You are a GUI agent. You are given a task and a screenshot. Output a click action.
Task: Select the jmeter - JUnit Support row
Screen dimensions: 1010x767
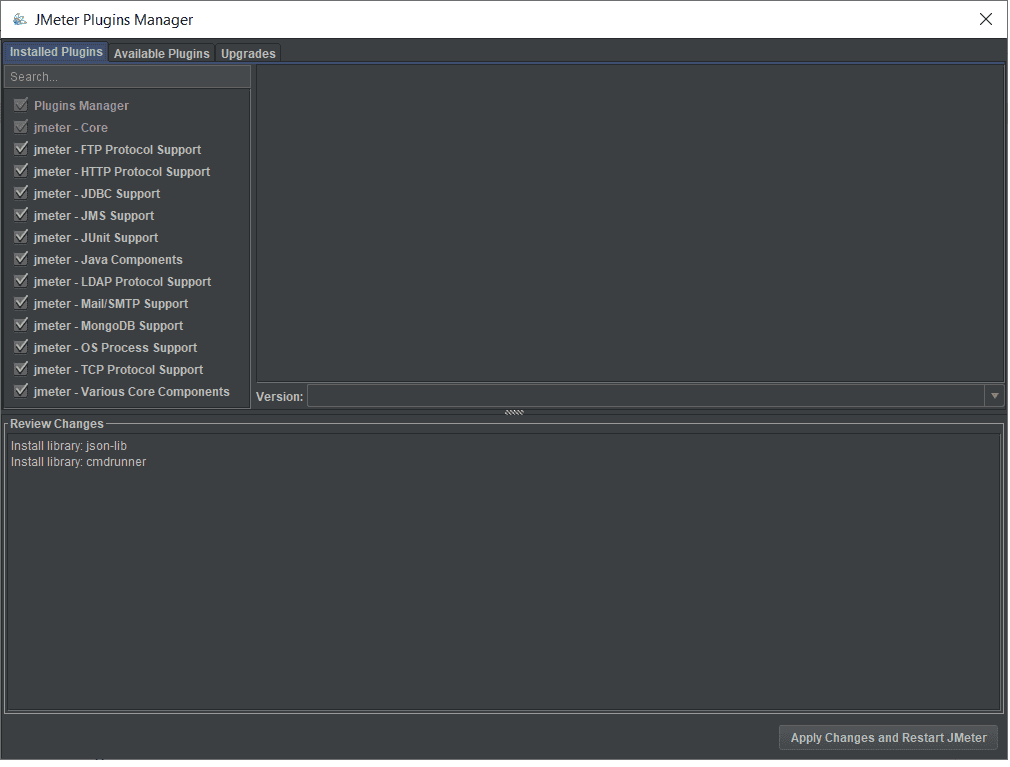pos(95,238)
